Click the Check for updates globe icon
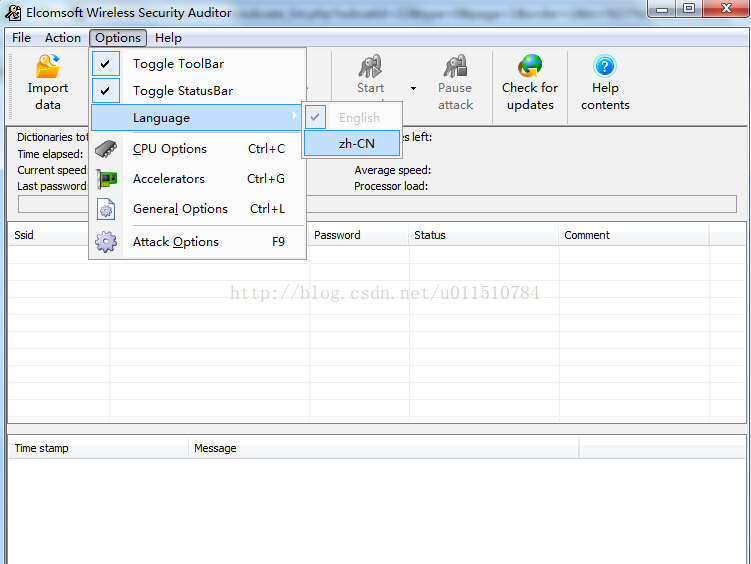 tap(530, 66)
